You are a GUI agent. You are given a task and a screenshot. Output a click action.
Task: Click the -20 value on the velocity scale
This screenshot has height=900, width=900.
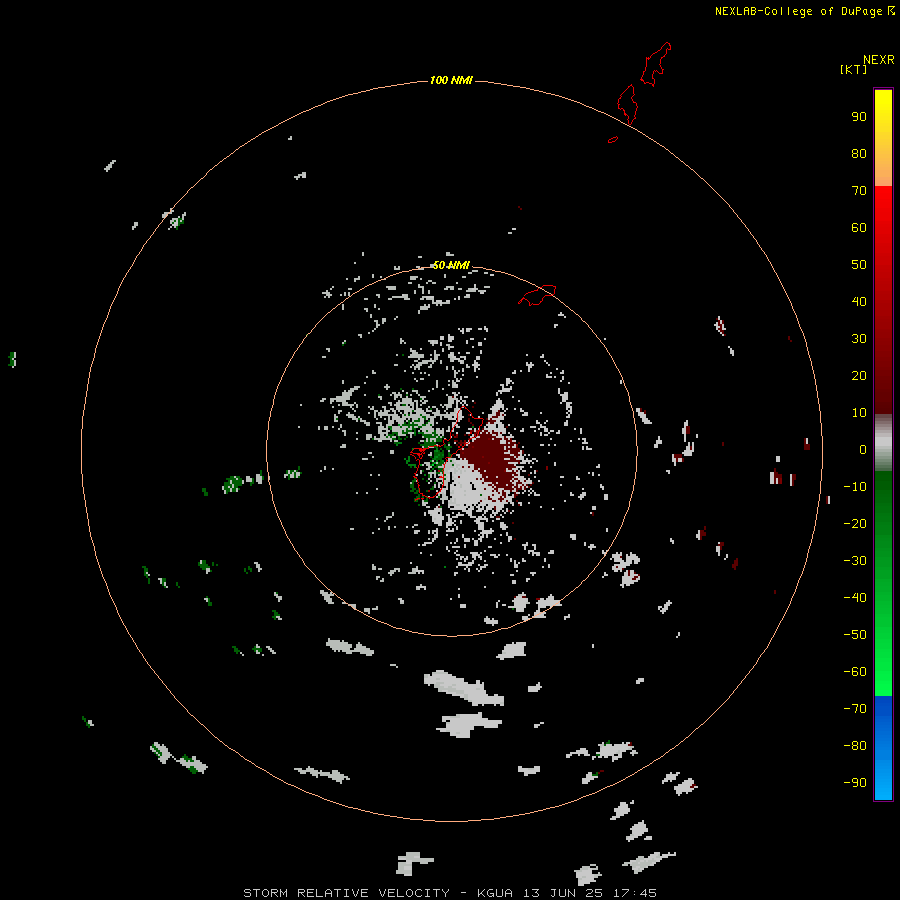click(855, 523)
